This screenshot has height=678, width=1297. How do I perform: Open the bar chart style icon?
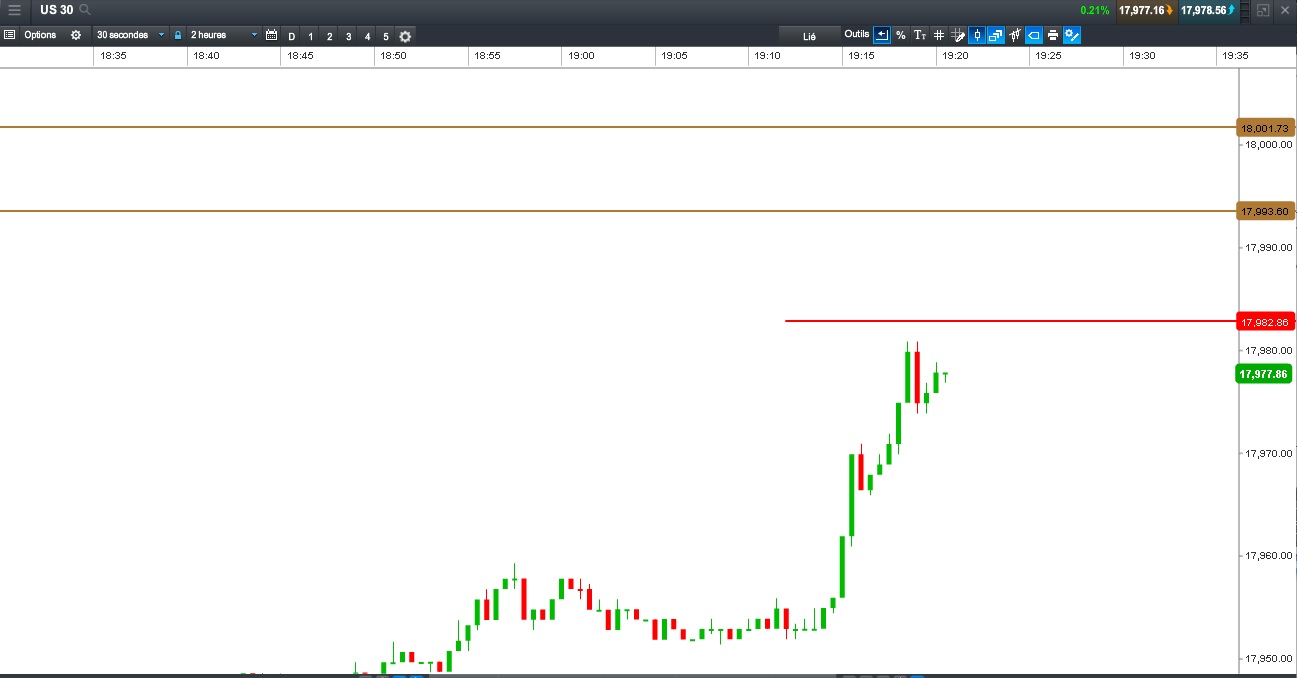1015,35
